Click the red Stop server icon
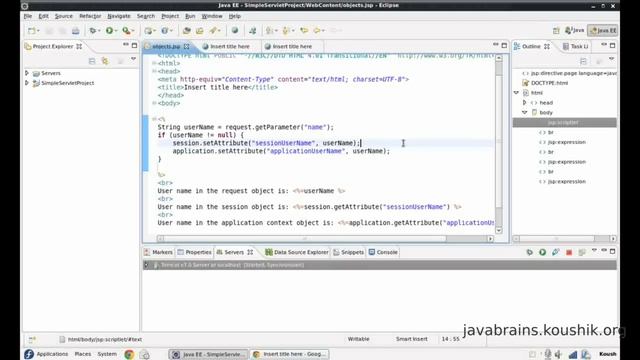 point(569,253)
